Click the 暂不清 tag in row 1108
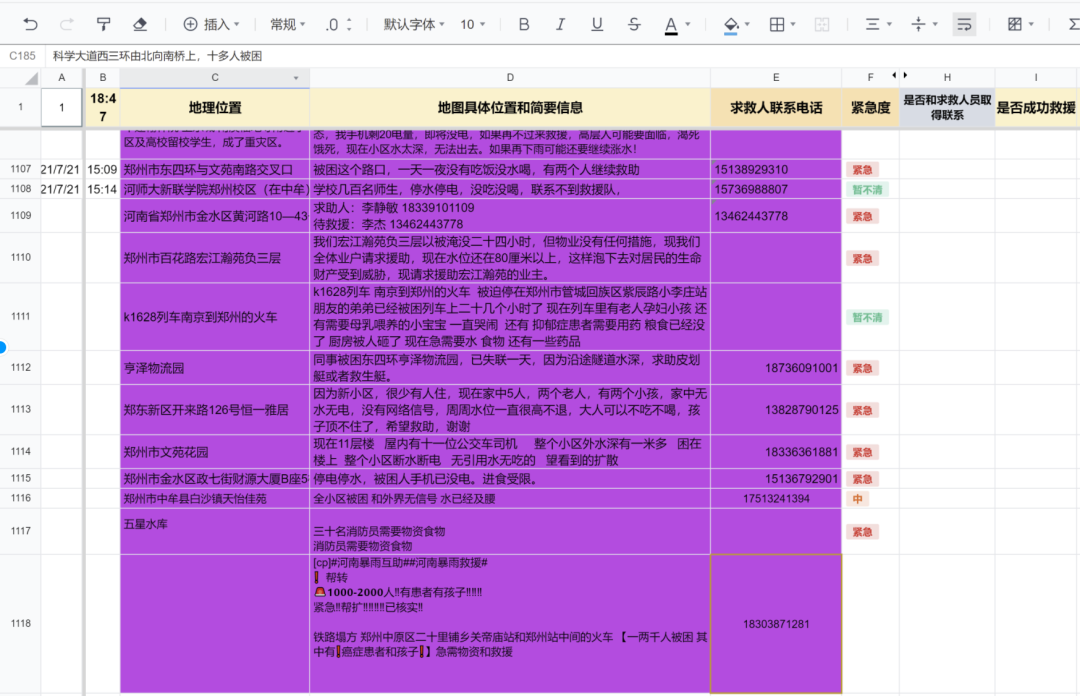The height and width of the screenshot is (696, 1080). click(x=867, y=190)
